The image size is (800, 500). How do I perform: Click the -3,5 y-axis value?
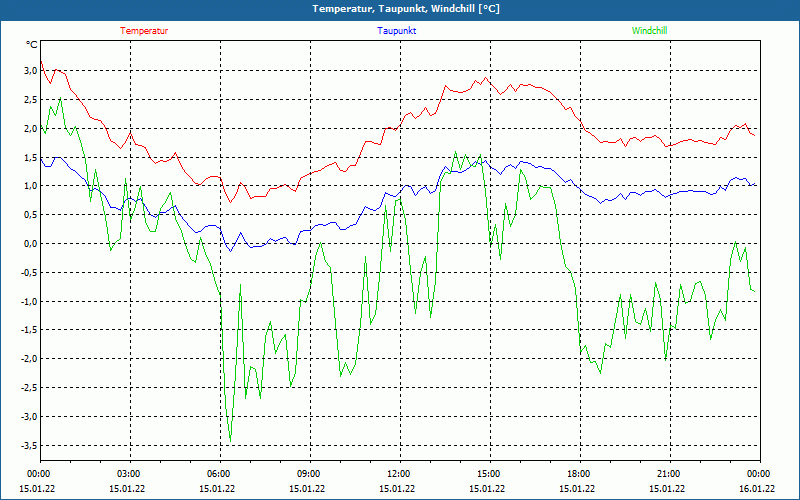point(29,445)
